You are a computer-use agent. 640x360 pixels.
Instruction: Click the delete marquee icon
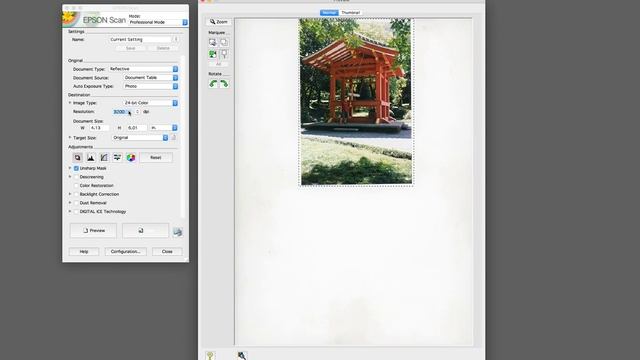pyautogui.click(x=224, y=54)
